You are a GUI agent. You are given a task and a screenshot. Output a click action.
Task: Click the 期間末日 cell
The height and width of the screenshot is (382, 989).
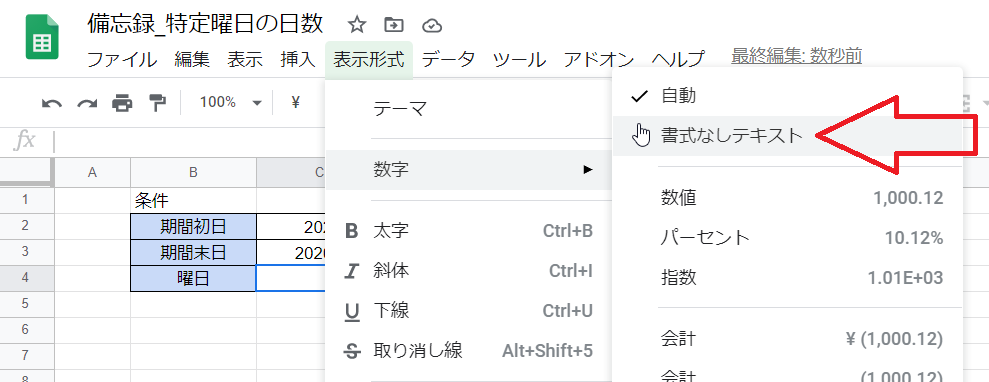click(194, 252)
